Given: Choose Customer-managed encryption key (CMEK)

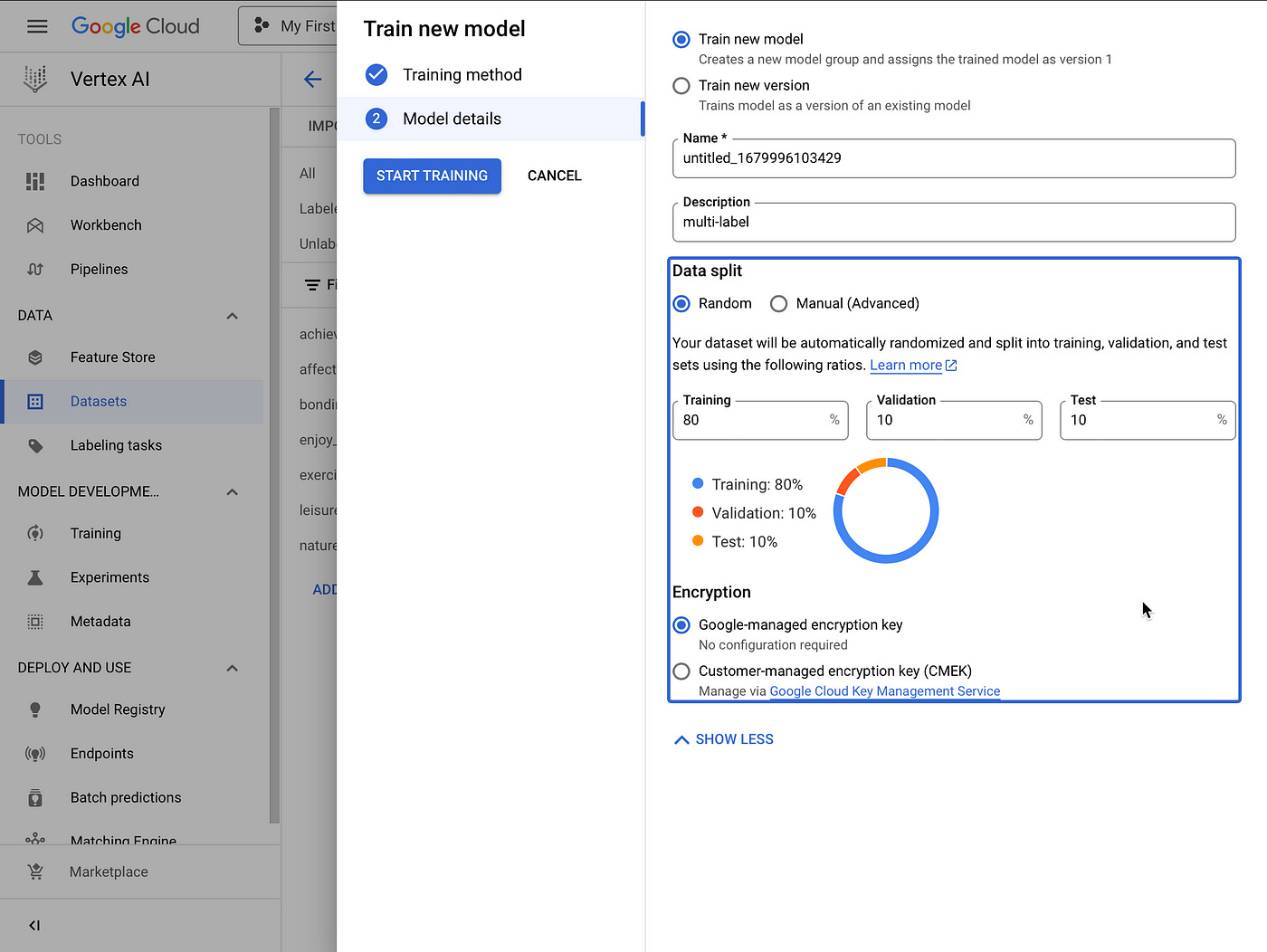Looking at the screenshot, I should coord(681,671).
